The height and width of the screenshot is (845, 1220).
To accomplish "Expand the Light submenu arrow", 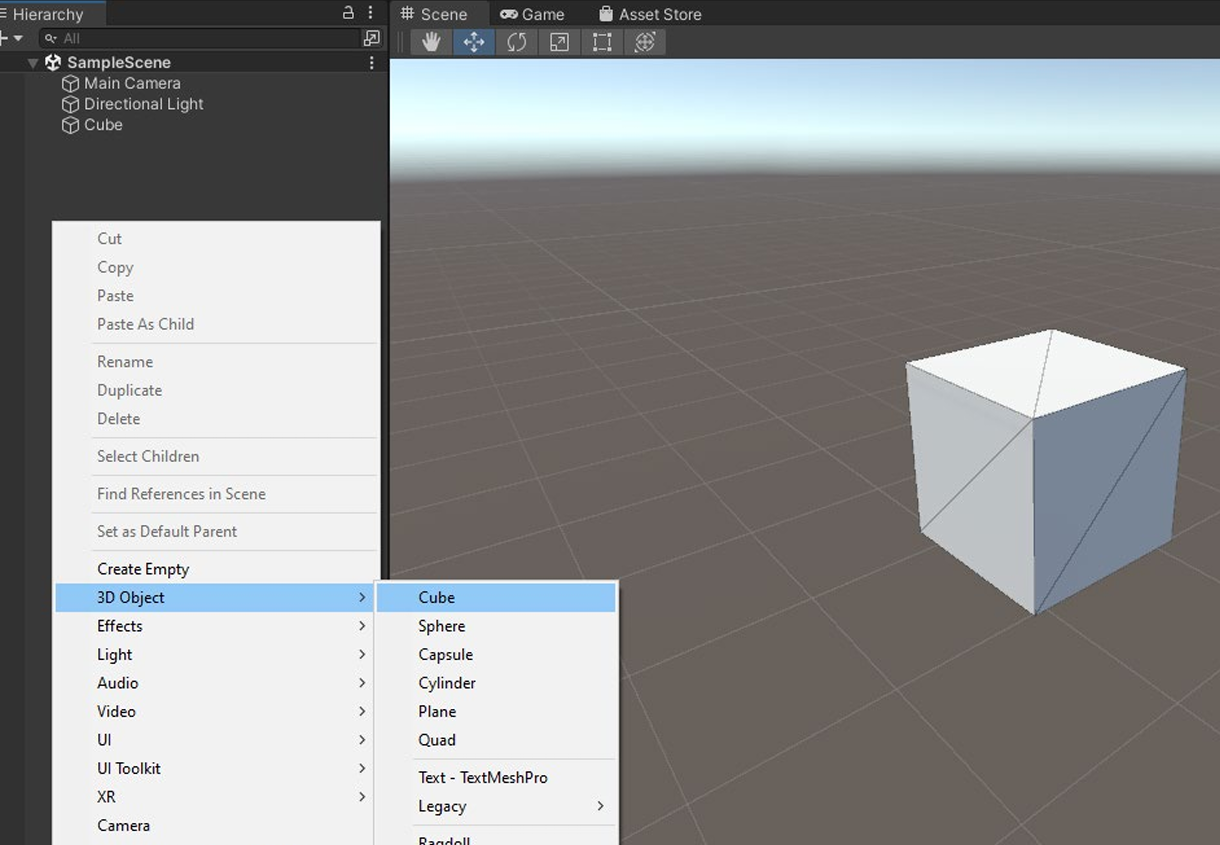I will pos(362,654).
